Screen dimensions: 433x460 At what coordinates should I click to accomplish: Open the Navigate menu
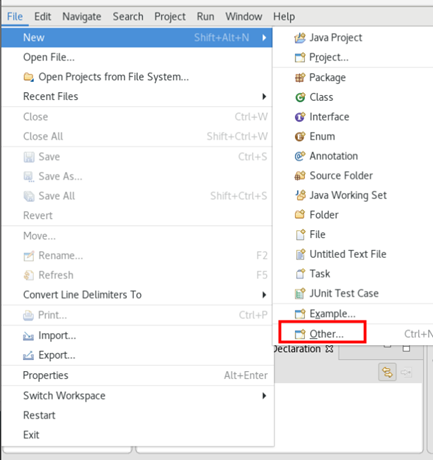click(x=82, y=17)
